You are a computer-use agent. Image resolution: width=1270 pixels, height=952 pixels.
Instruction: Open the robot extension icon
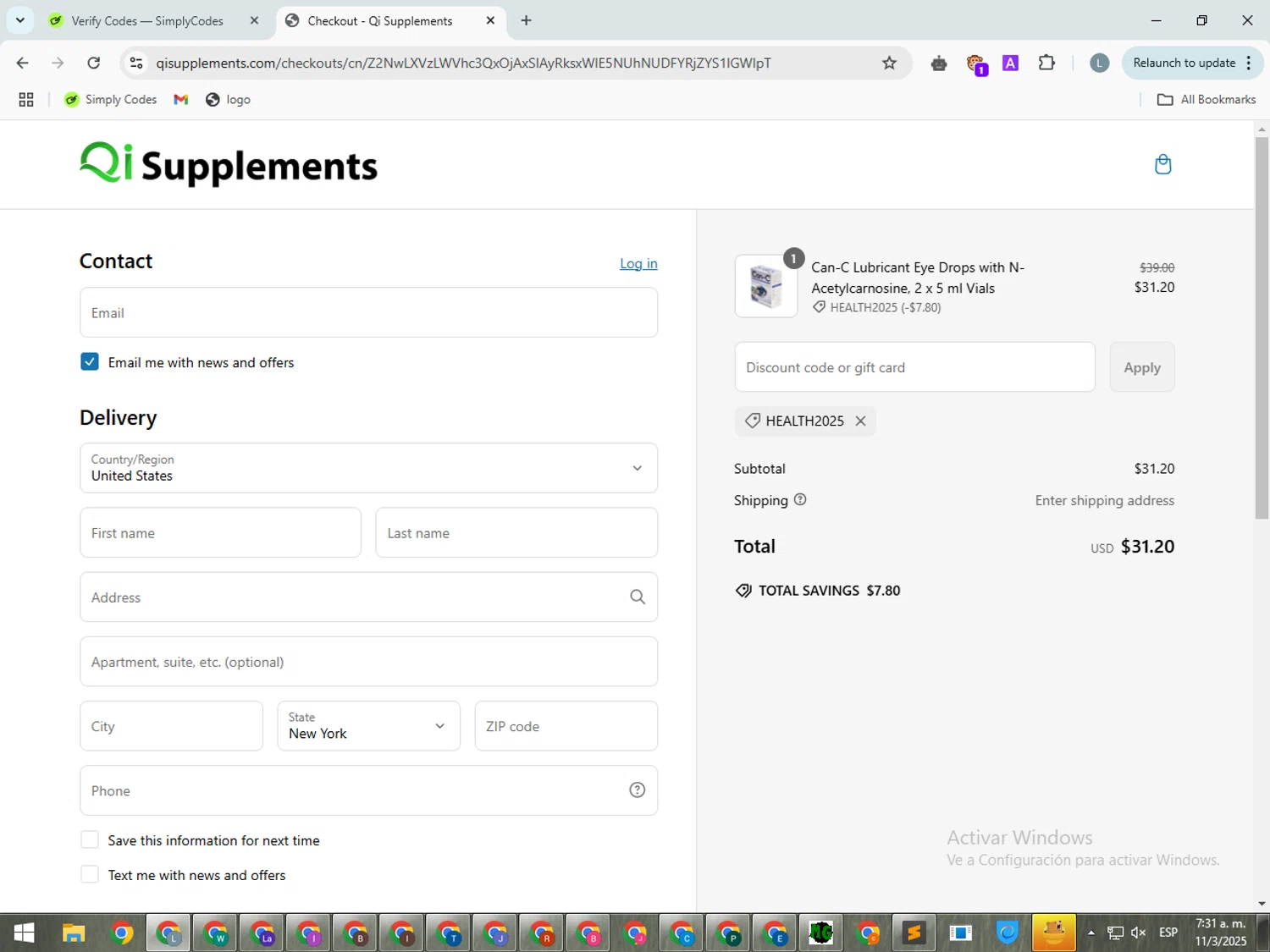point(938,63)
